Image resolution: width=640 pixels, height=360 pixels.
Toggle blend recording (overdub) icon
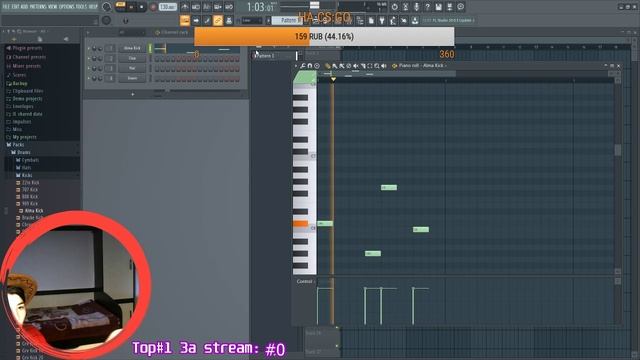218,7
